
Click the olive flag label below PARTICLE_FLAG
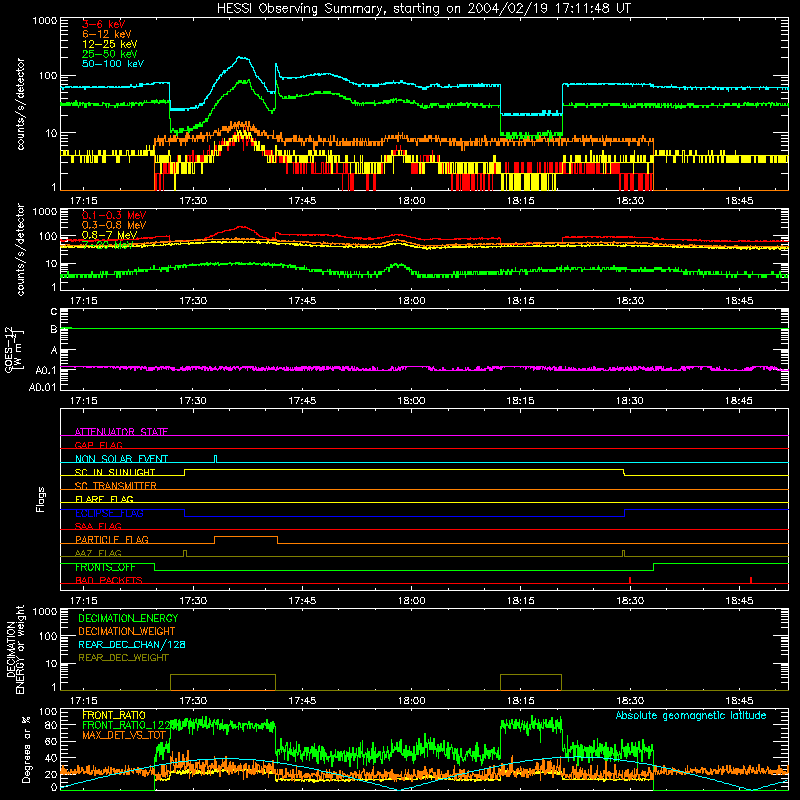click(x=98, y=553)
